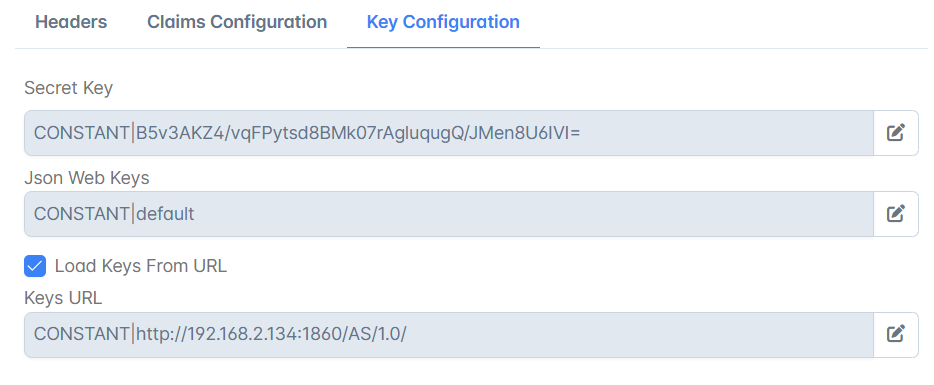The height and width of the screenshot is (385, 934).
Task: Click the Json Web Keys edit icon
Action: 896,213
